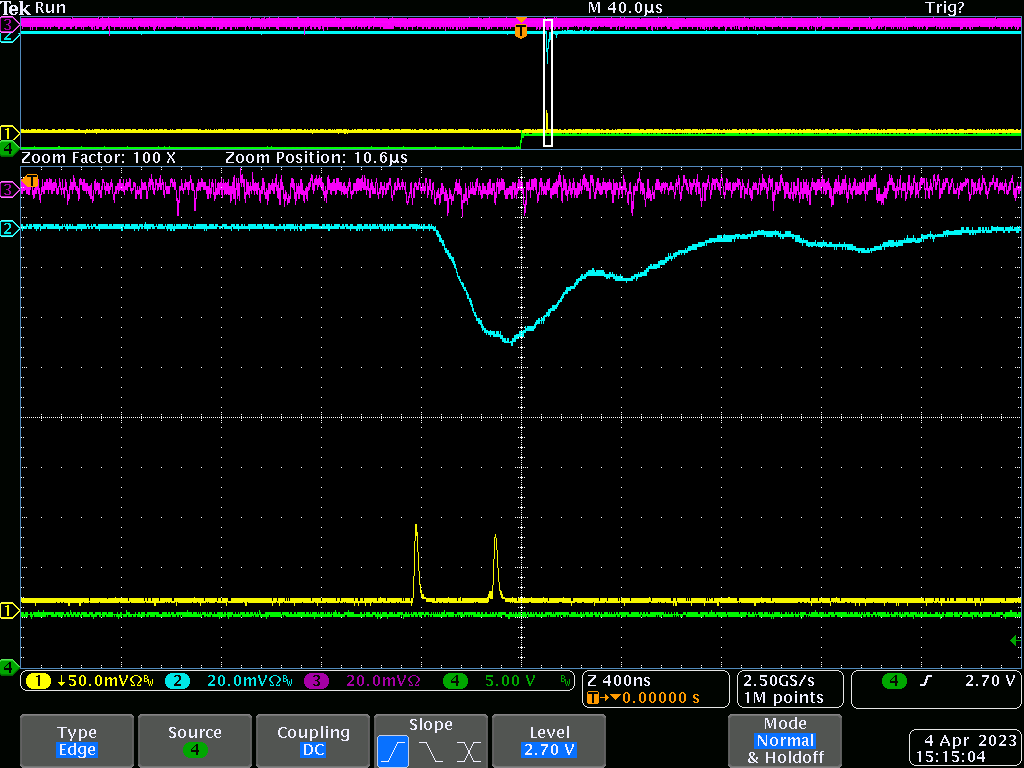Viewport: 1024px width, 768px height.
Task: Click channel 1 ground marker in zoom view
Action: click(9, 610)
